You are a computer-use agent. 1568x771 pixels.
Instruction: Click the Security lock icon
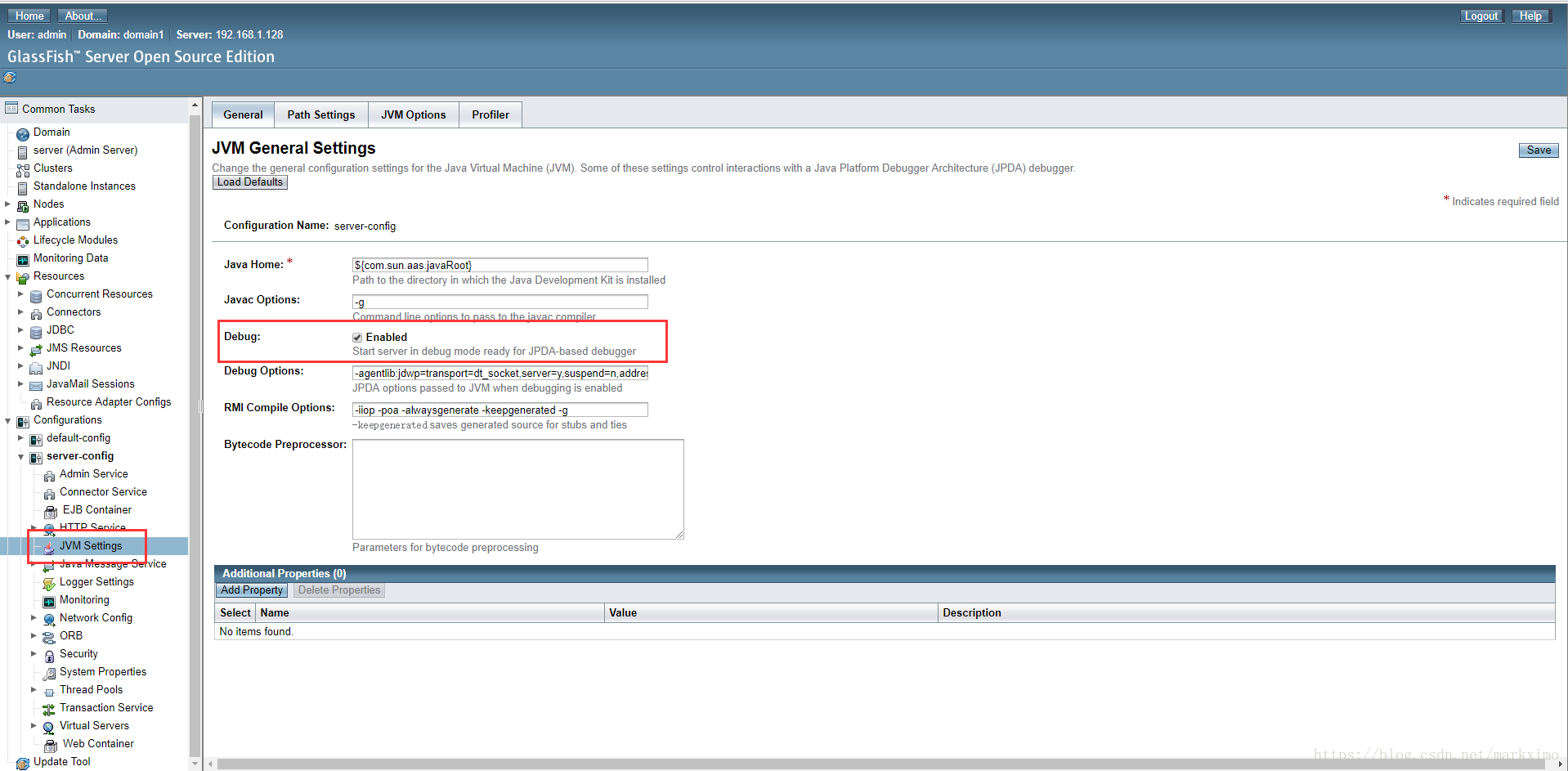[x=49, y=656]
